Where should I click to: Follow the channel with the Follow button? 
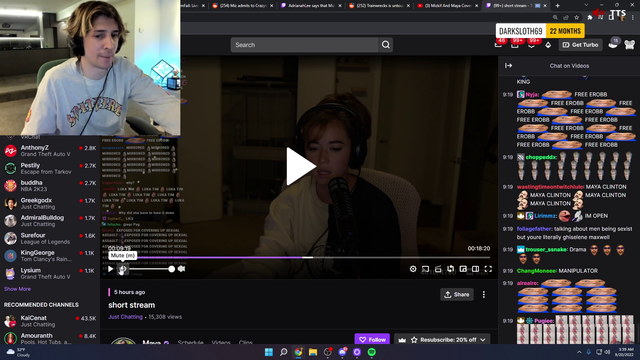click(372, 339)
